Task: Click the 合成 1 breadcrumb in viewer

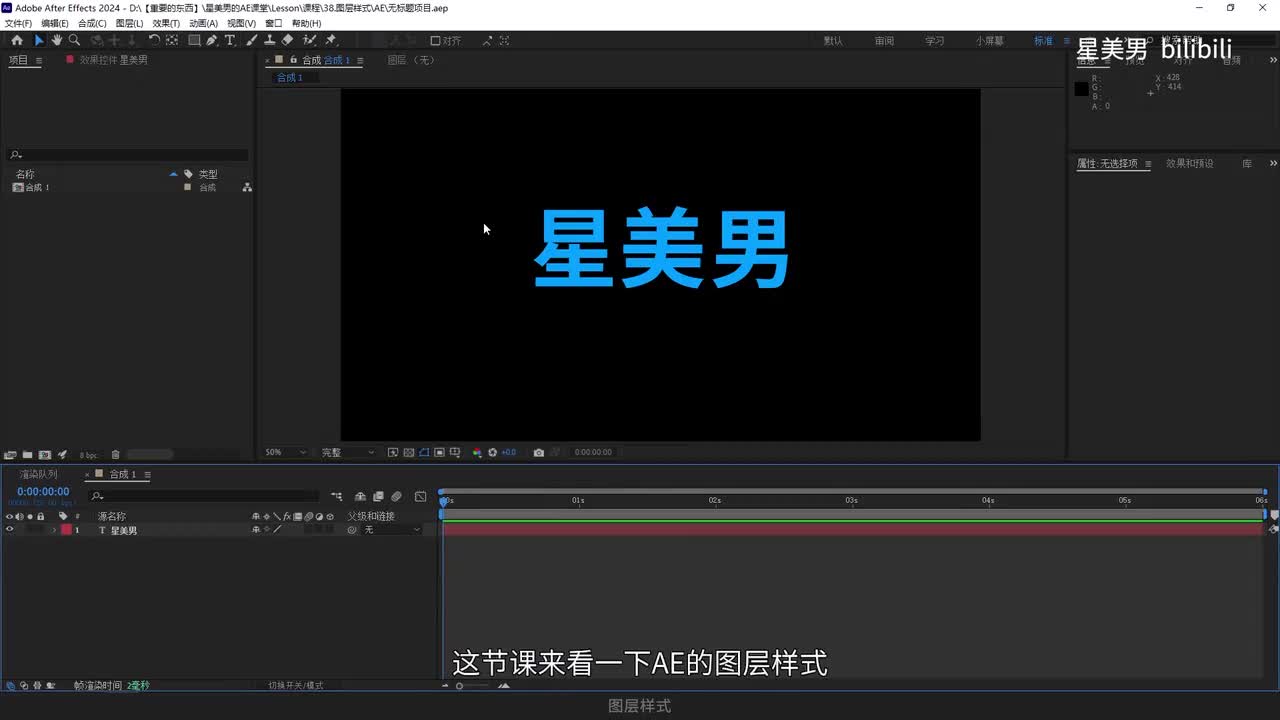Action: point(289,77)
